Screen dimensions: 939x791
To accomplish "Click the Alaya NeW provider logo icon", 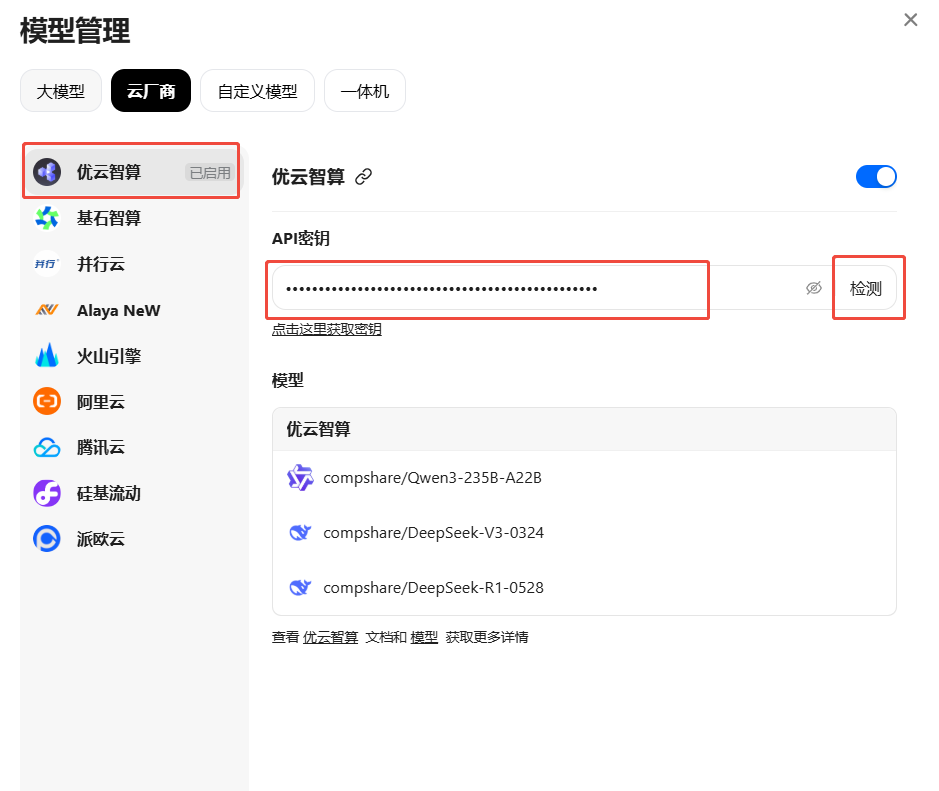I will pos(47,310).
